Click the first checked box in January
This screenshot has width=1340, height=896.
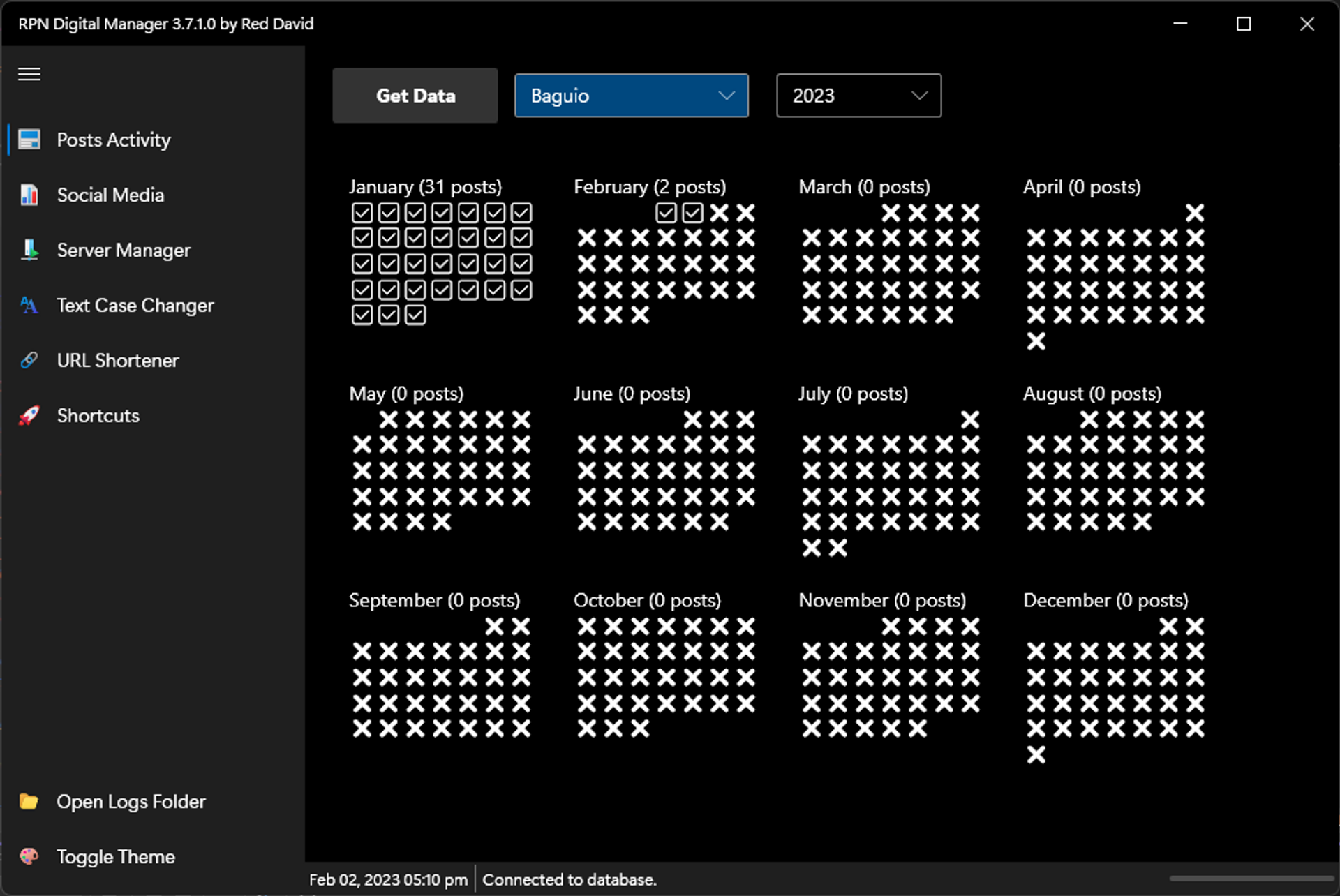pos(362,212)
